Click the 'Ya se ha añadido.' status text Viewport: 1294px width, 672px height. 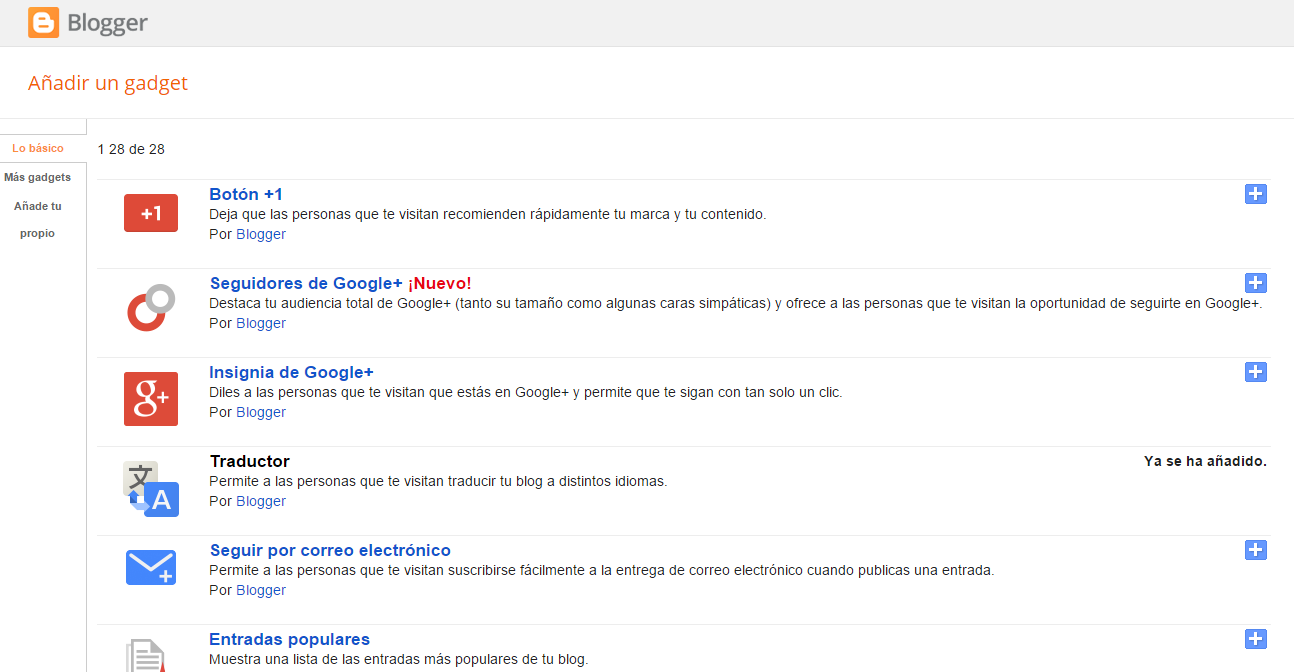click(1205, 461)
